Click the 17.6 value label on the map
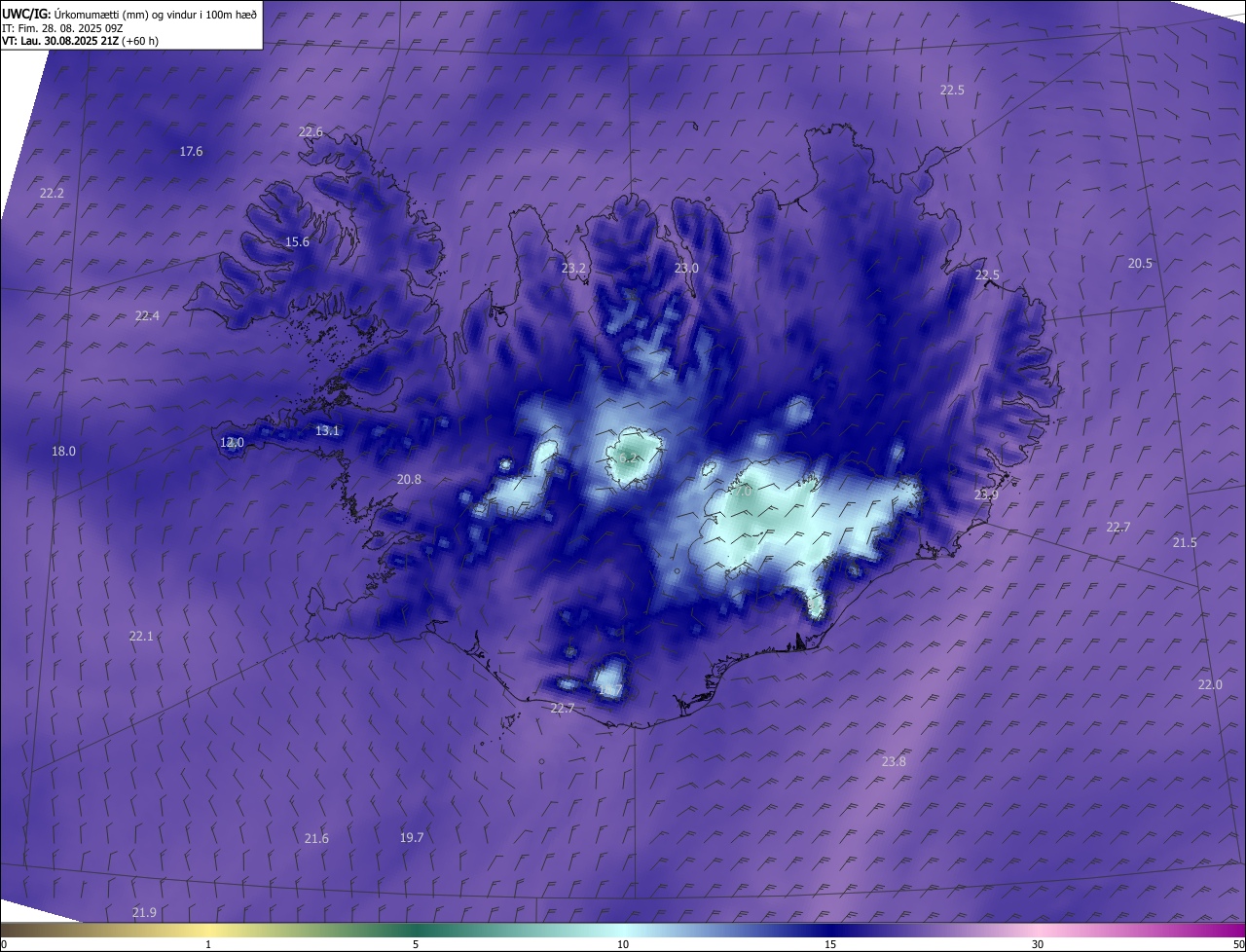The height and width of the screenshot is (952, 1246). [192, 151]
